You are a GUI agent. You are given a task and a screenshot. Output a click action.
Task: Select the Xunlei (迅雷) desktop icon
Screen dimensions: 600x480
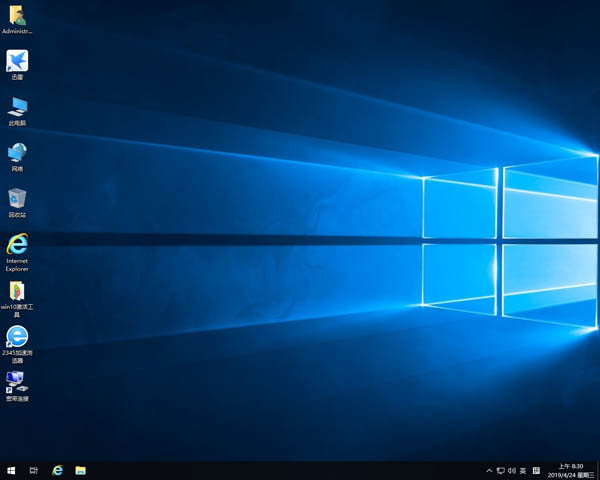point(17,62)
